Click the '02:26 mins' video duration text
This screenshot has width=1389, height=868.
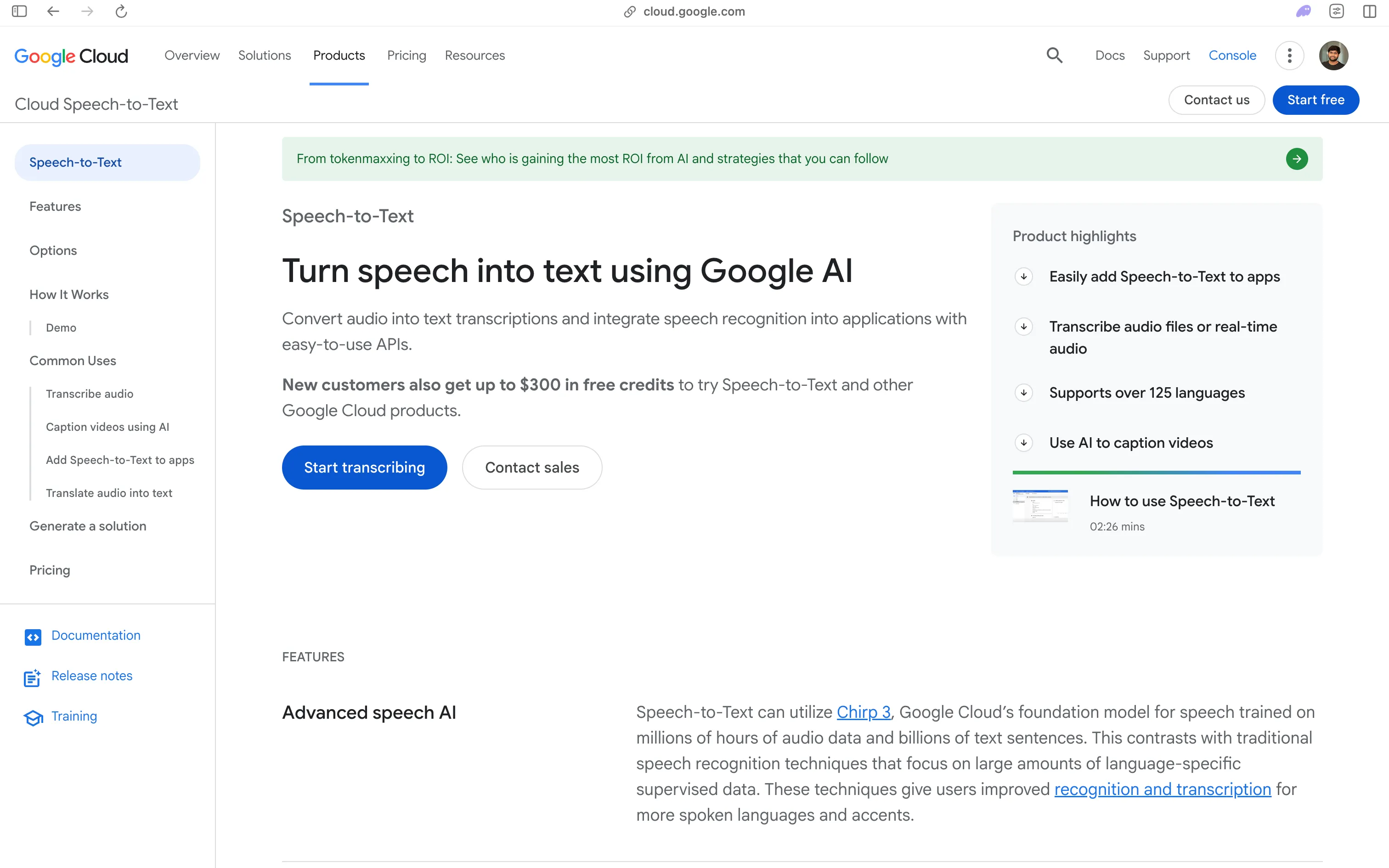1117,526
